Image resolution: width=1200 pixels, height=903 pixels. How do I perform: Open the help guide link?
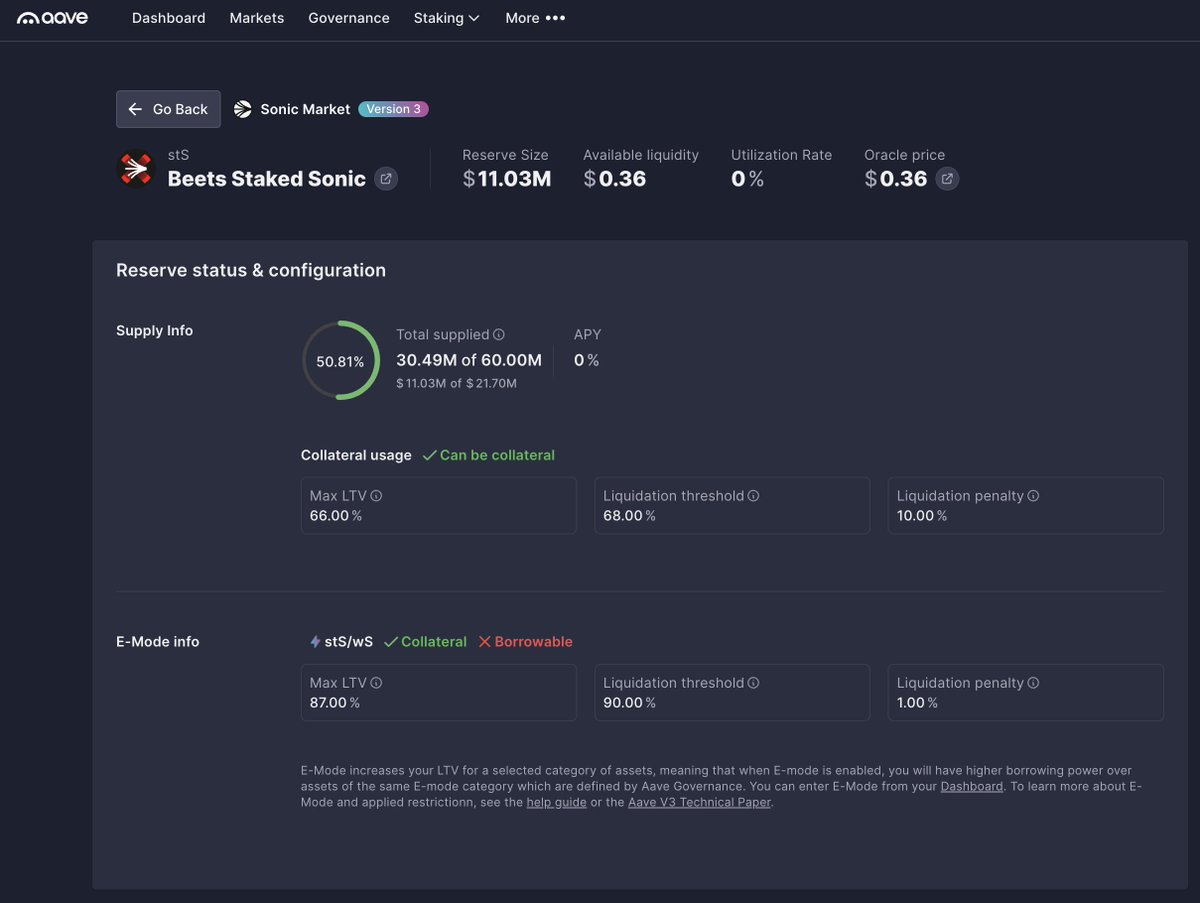pyautogui.click(x=557, y=802)
